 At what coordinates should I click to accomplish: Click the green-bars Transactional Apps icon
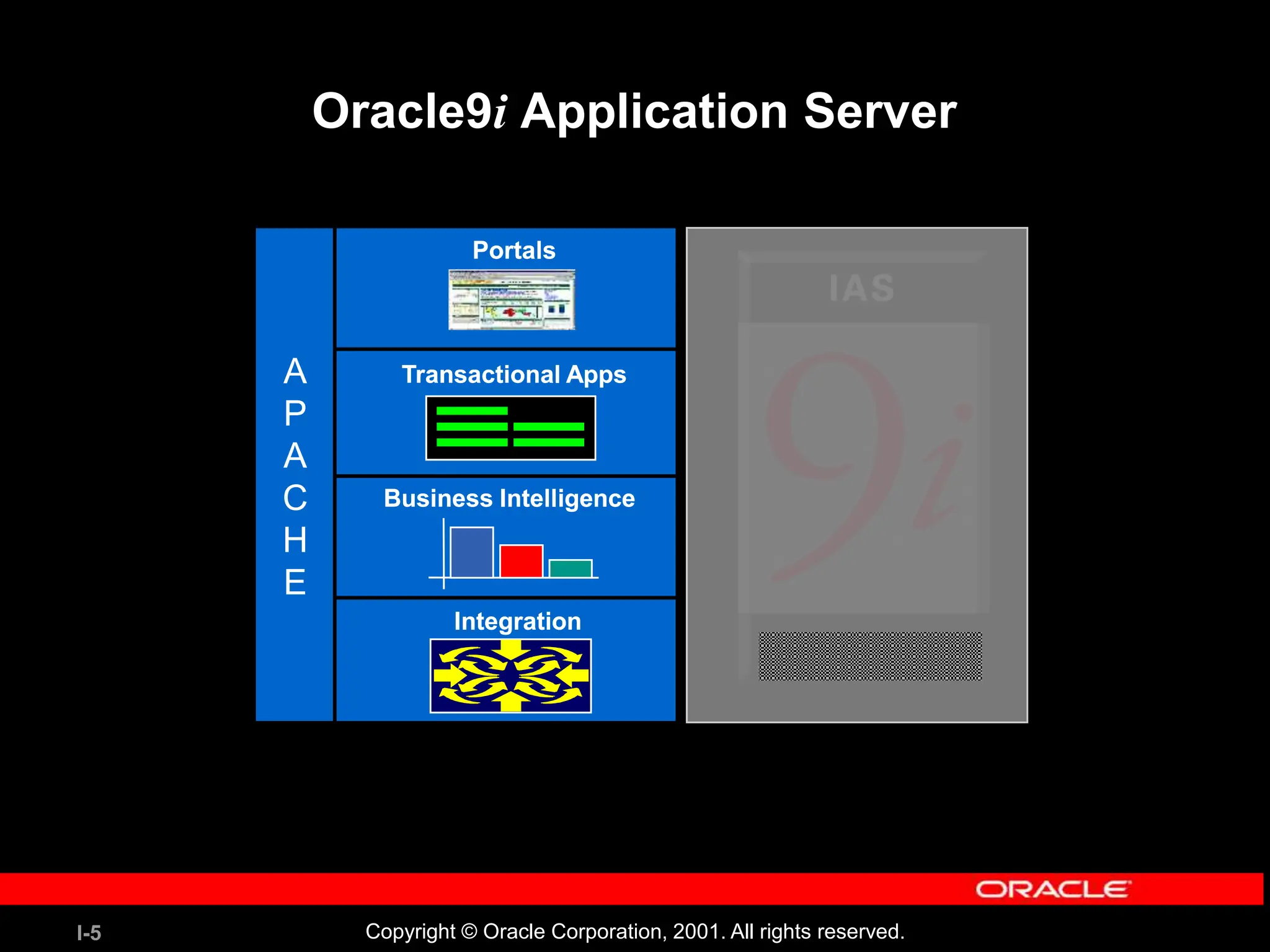click(510, 428)
